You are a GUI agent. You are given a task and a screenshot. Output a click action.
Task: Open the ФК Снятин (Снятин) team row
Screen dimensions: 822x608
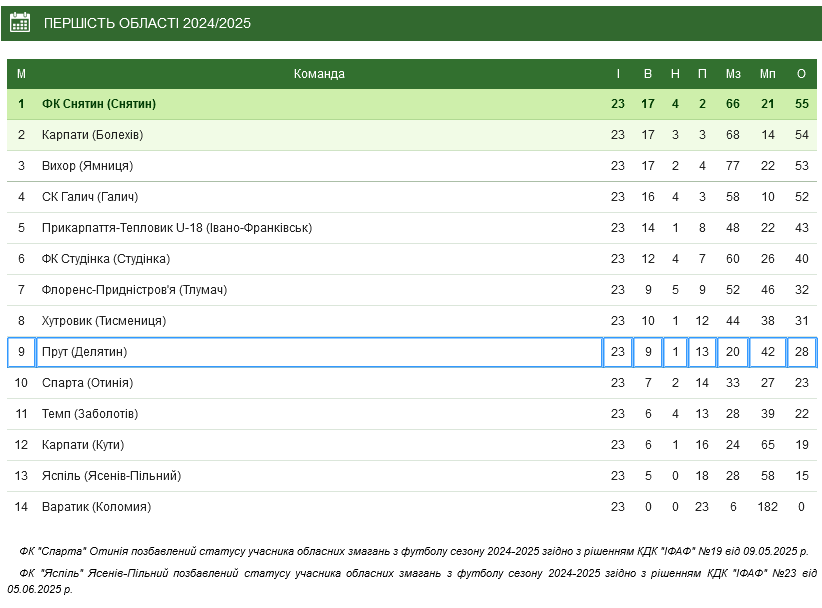(x=412, y=104)
